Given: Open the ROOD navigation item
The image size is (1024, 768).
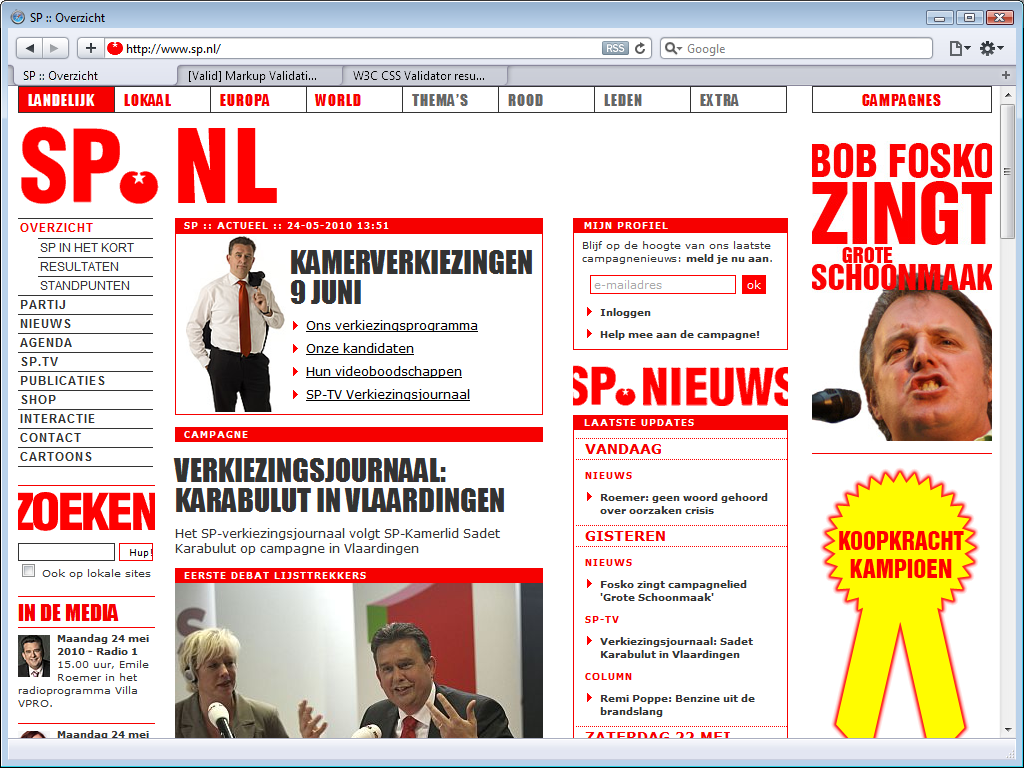Looking at the screenshot, I should (x=546, y=100).
